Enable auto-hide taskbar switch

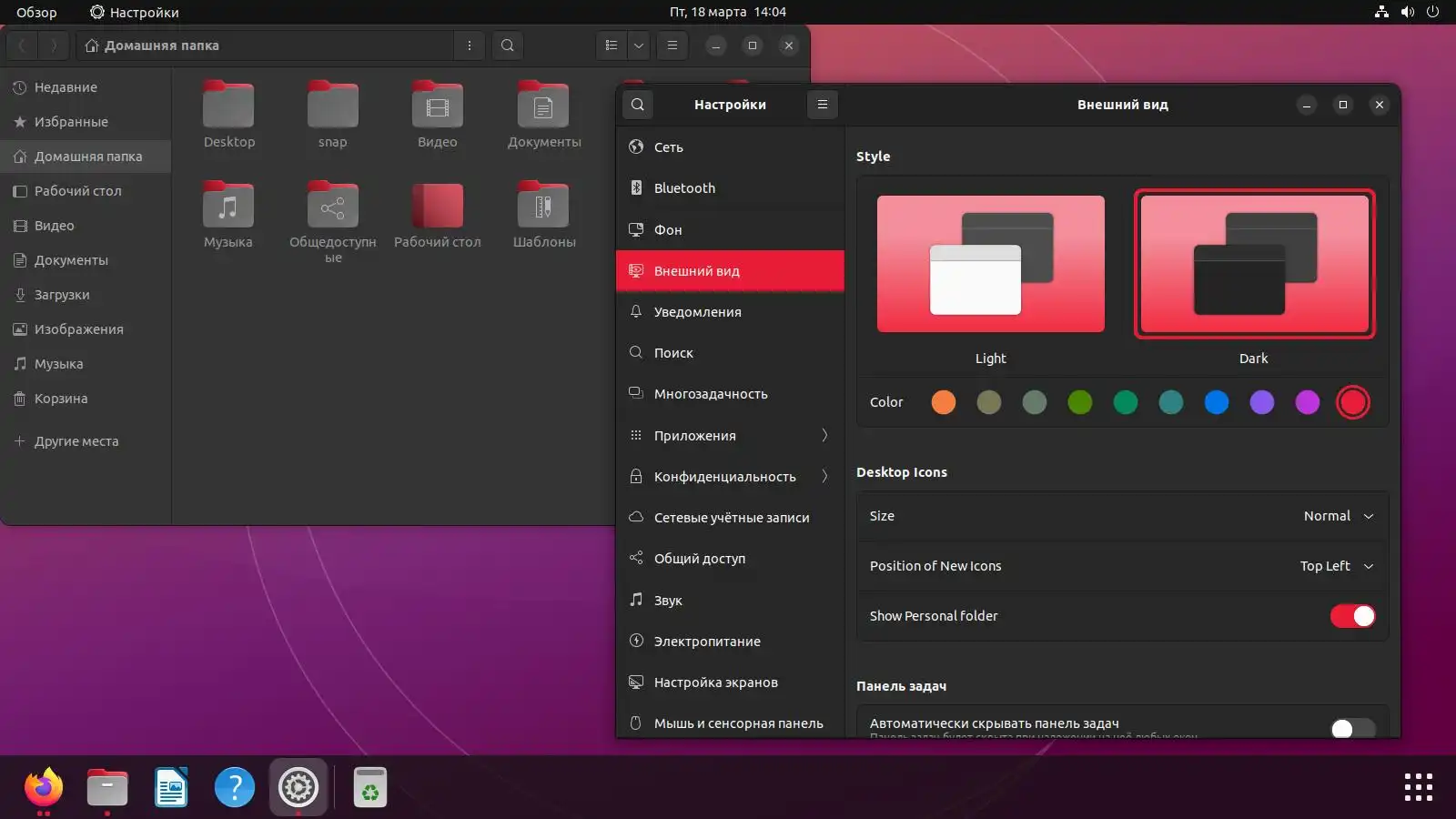(1352, 728)
